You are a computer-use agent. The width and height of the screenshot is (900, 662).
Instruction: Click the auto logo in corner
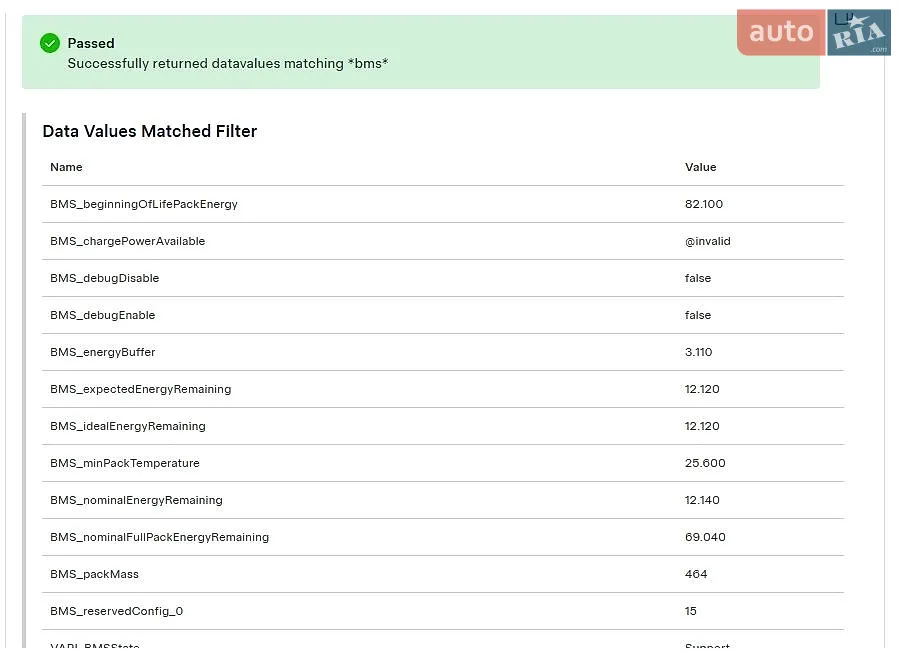coord(781,32)
